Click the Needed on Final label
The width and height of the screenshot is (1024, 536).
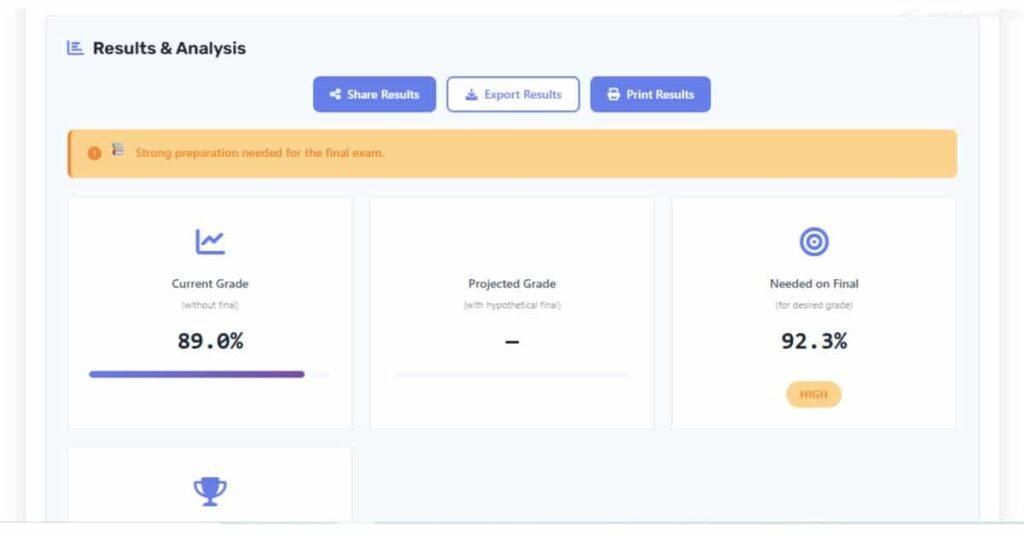(x=814, y=284)
